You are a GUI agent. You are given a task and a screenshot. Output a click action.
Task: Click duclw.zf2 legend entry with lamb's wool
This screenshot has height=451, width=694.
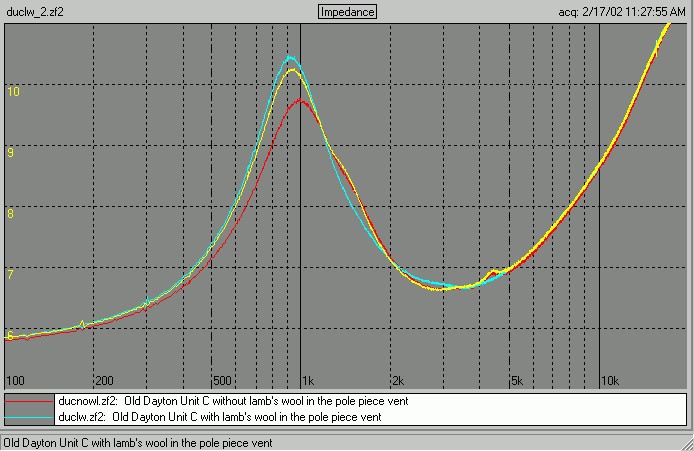point(220,417)
